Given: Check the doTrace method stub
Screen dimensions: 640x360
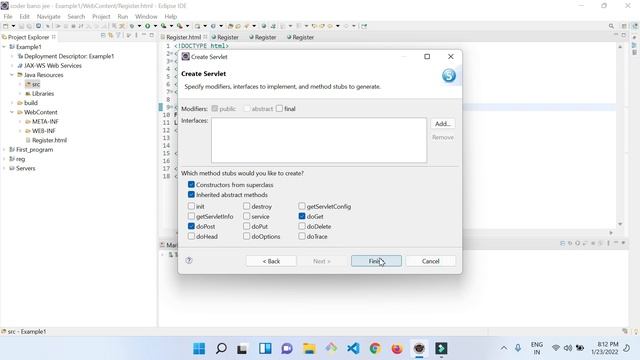Looking at the screenshot, I should (302, 236).
